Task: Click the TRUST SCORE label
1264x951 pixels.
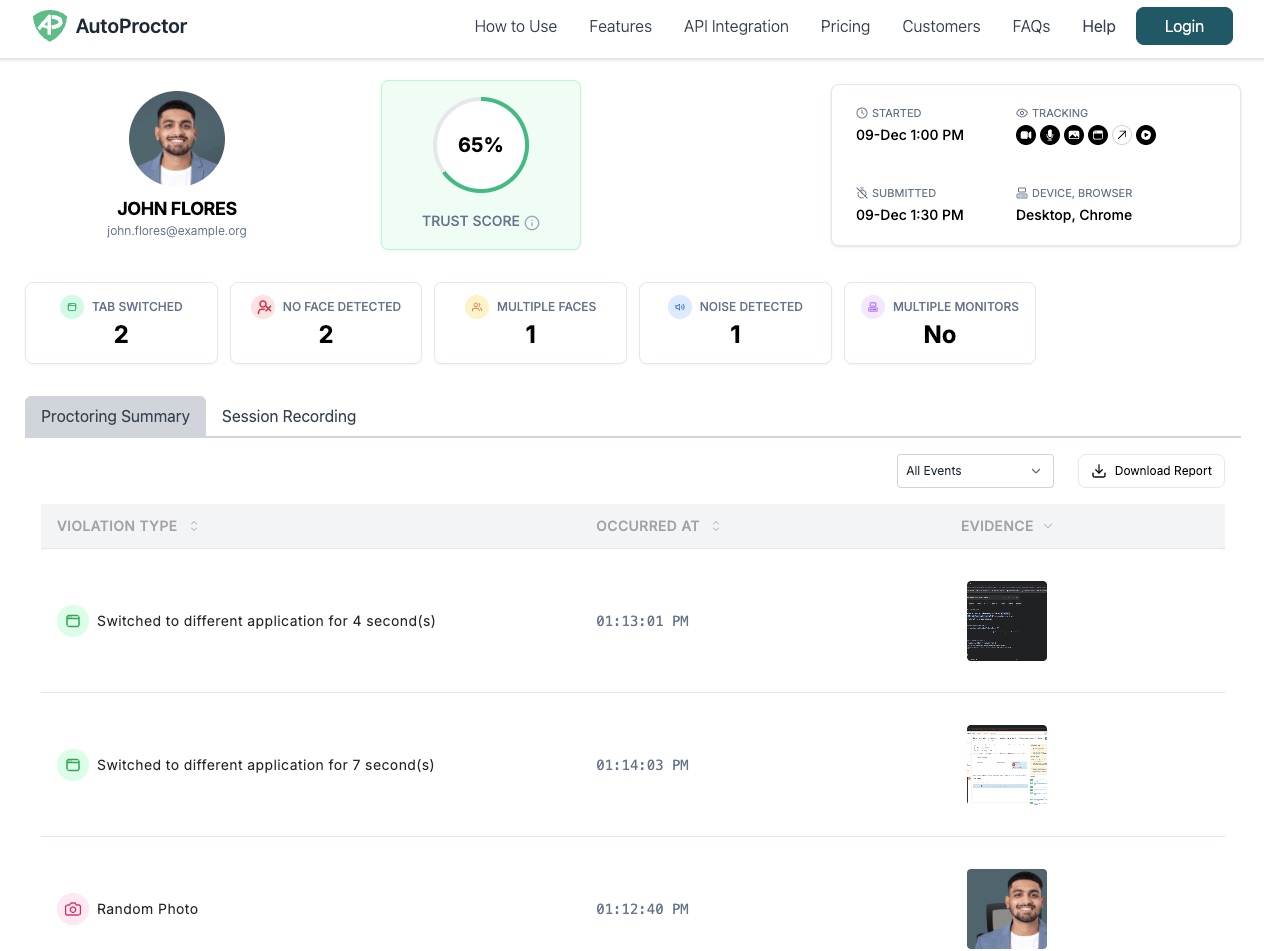Action: 471,221
